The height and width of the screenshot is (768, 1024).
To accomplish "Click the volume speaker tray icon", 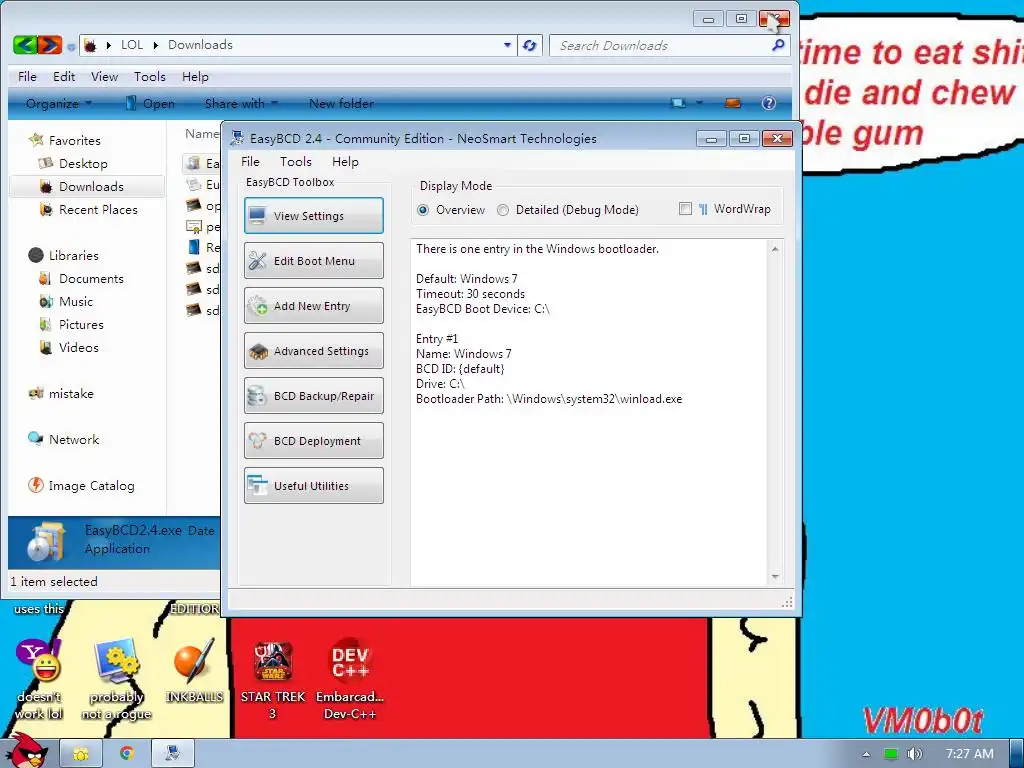I will tap(914, 754).
